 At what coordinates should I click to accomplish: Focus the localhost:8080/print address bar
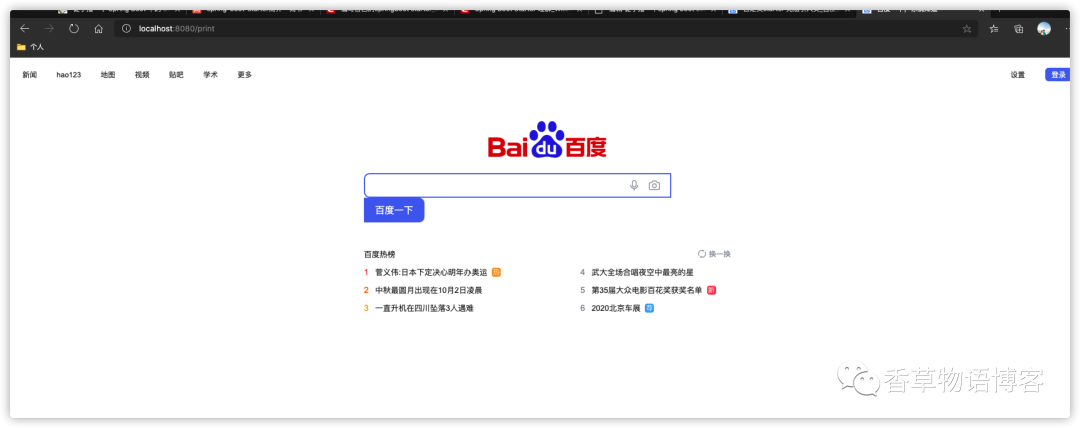[x=544, y=29]
